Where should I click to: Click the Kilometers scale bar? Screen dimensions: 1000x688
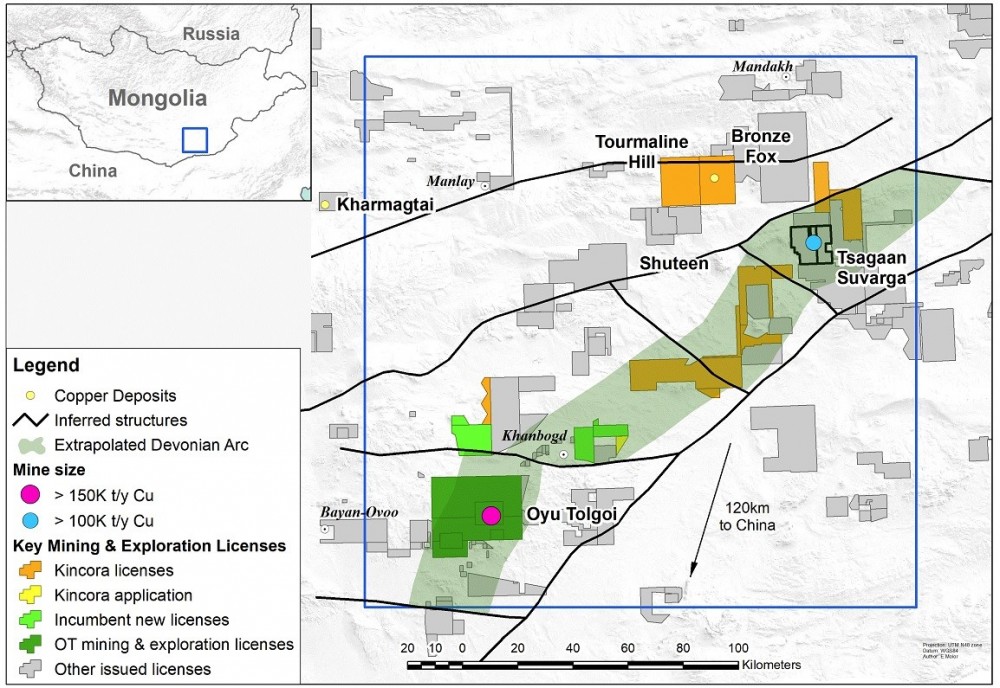coord(573,664)
